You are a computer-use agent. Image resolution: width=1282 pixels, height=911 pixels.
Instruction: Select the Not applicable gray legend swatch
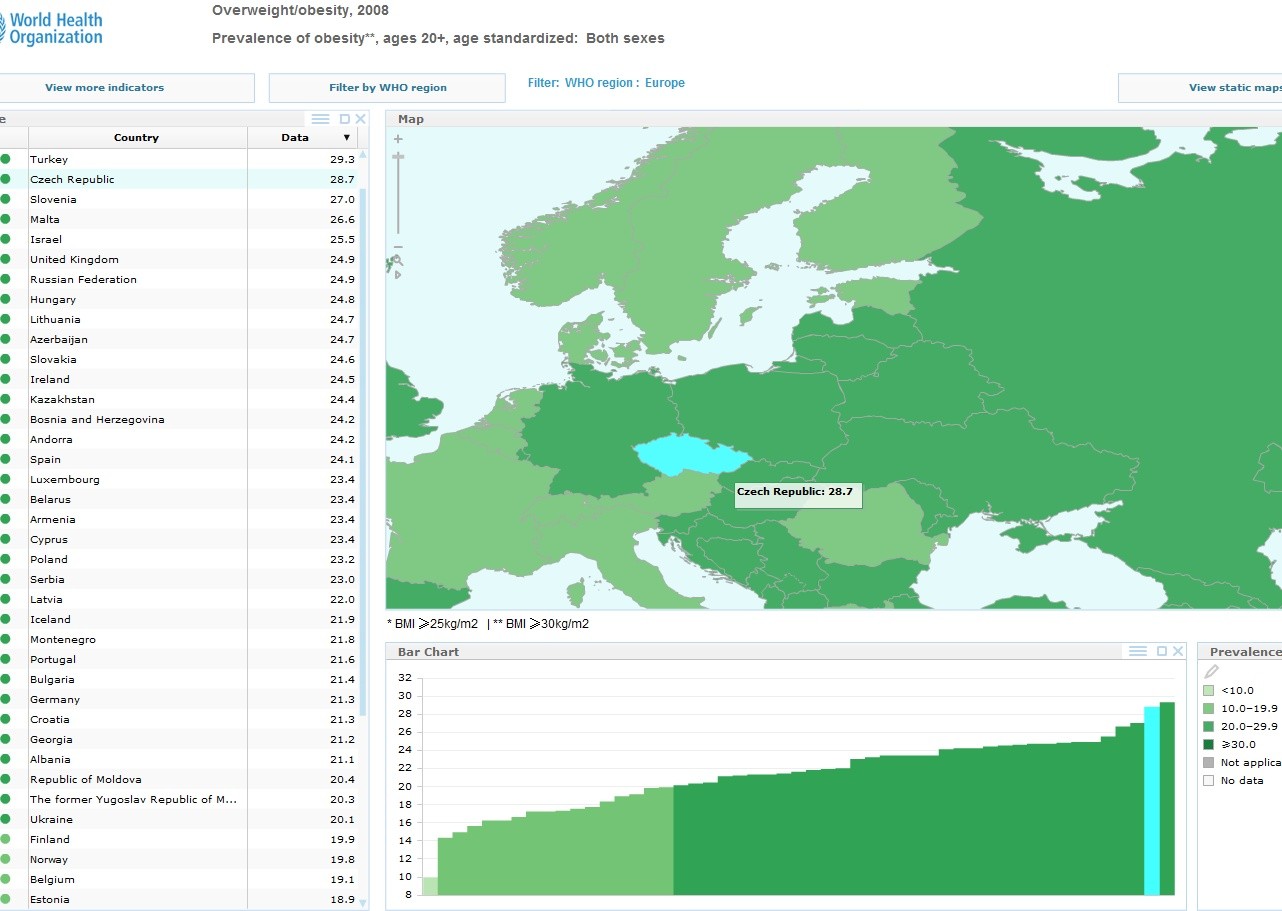click(x=1208, y=763)
